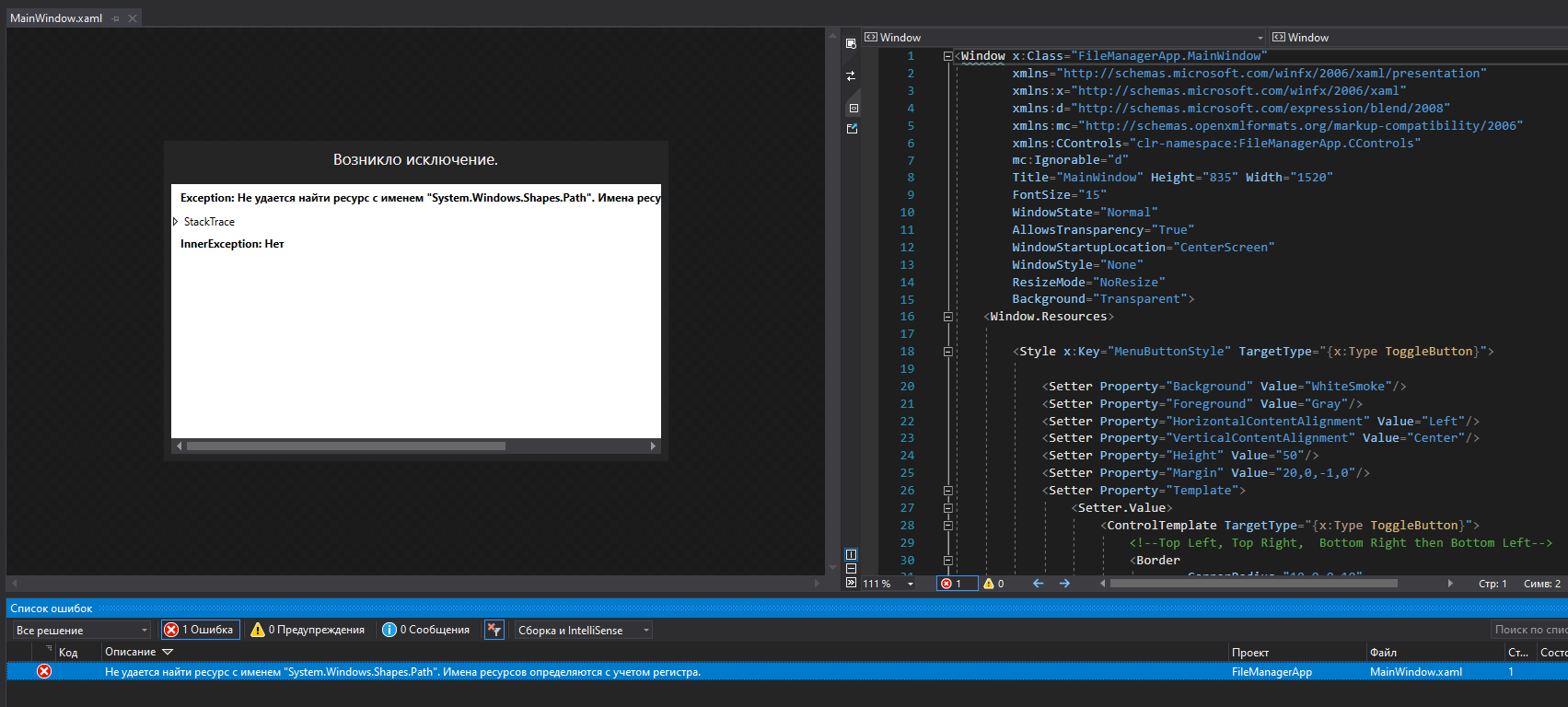Sort by the Файл column header
The image size is (1568, 707).
pyautogui.click(x=1383, y=653)
